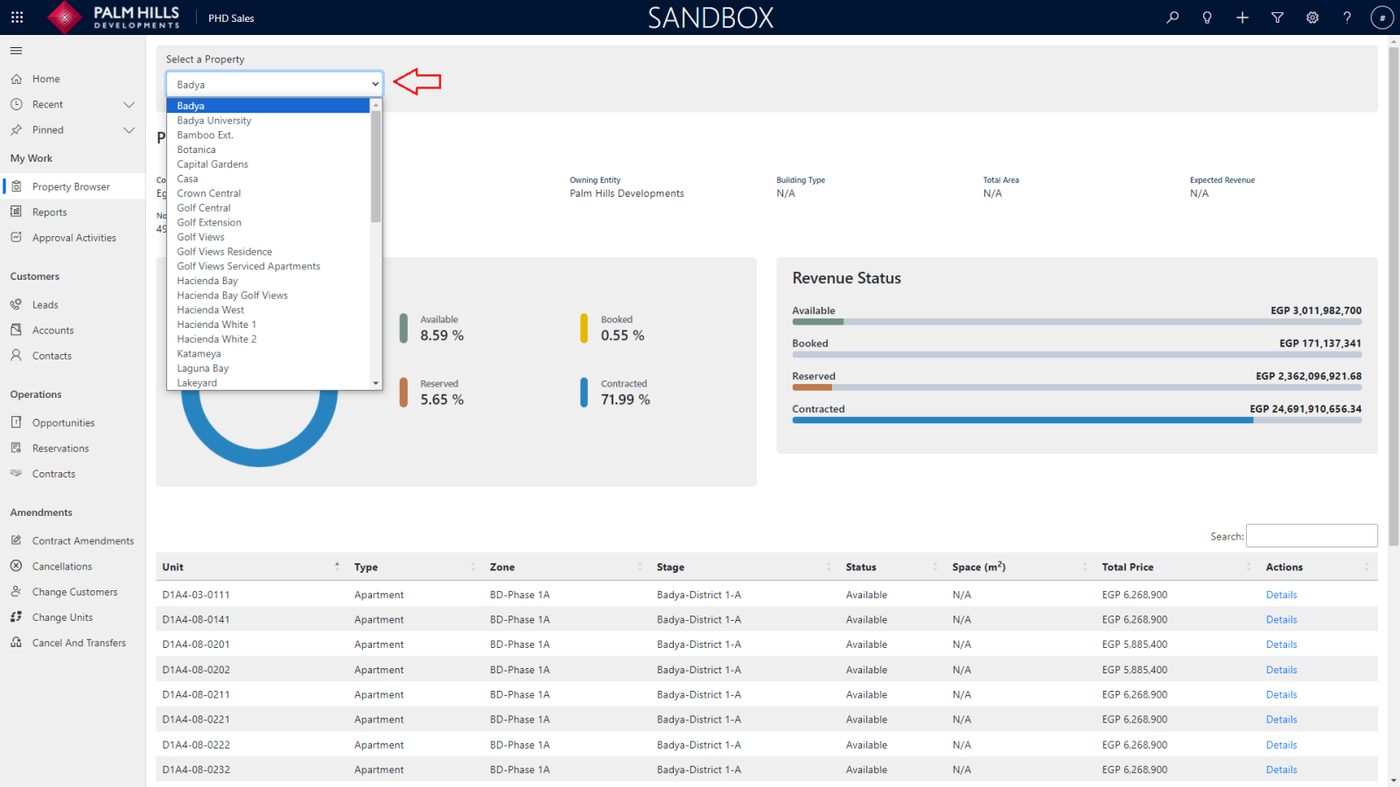Viewport: 1400px width, 787px height.
Task: Click the Cancellations circle-x icon
Action: point(16,566)
